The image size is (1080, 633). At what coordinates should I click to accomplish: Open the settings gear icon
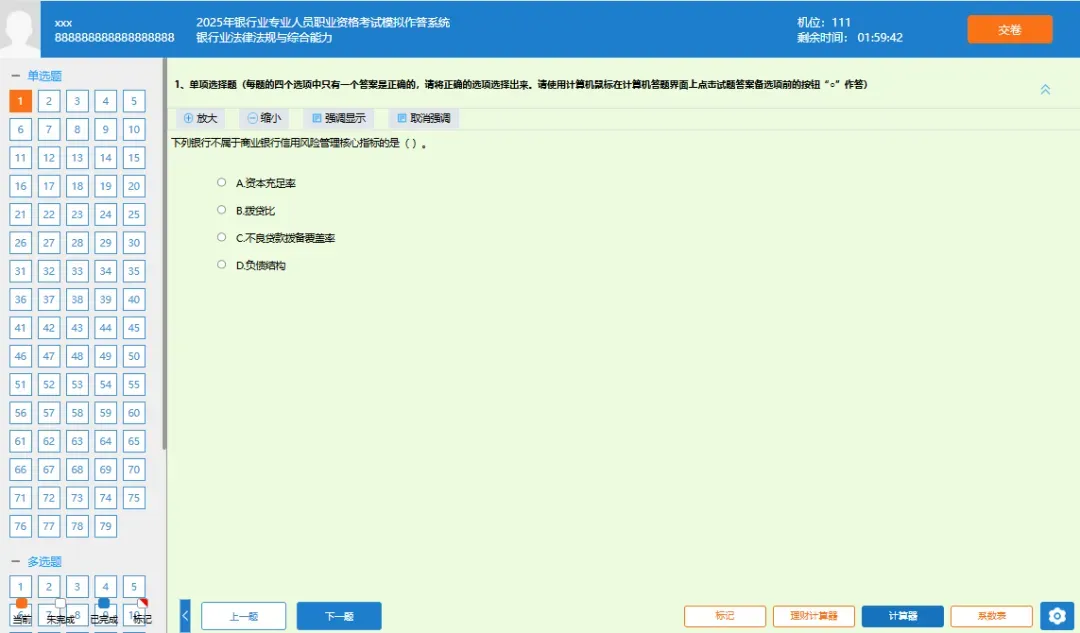1057,616
